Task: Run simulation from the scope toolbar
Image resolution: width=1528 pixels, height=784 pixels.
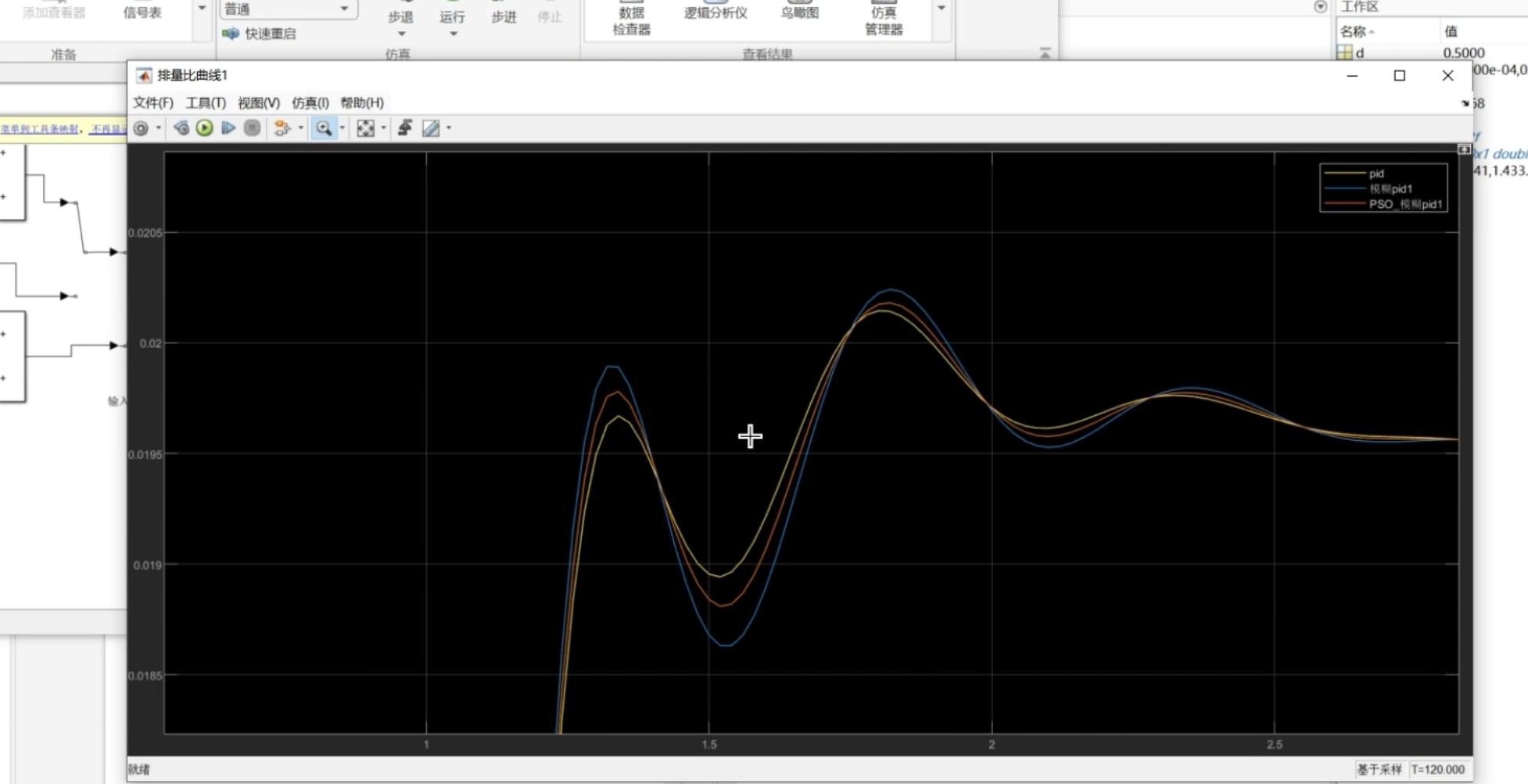Action: pos(203,128)
